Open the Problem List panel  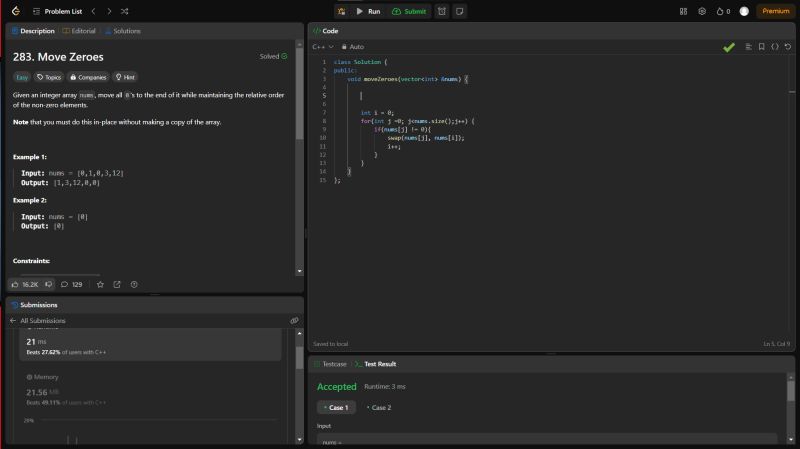pyautogui.click(x=58, y=11)
